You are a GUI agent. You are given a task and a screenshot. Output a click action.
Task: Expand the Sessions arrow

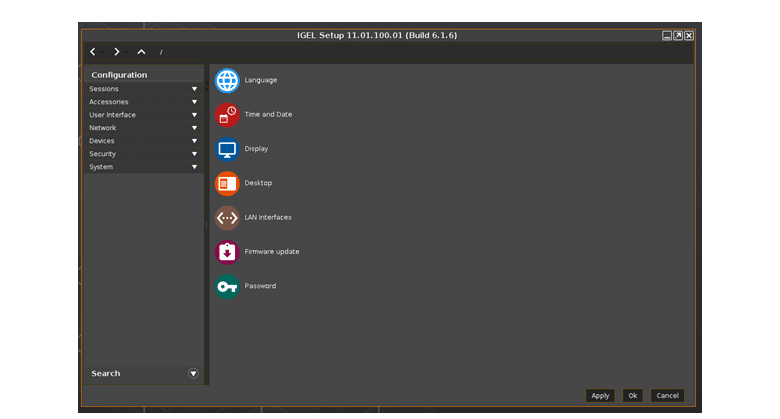[195, 89]
